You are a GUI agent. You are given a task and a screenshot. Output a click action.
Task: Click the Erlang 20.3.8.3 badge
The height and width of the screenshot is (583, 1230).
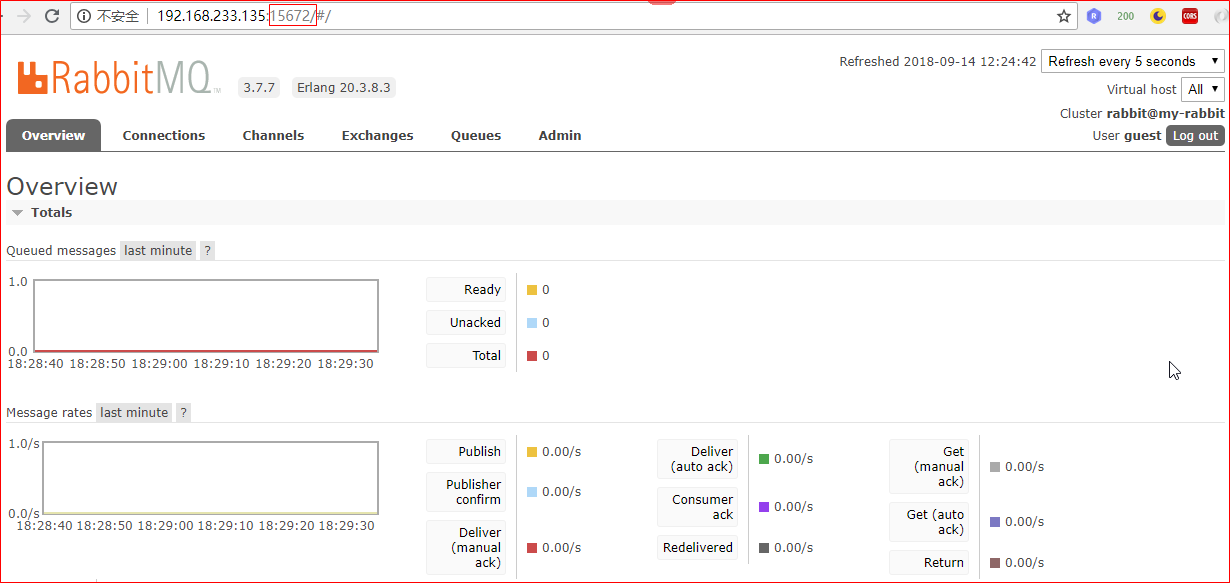click(x=344, y=88)
